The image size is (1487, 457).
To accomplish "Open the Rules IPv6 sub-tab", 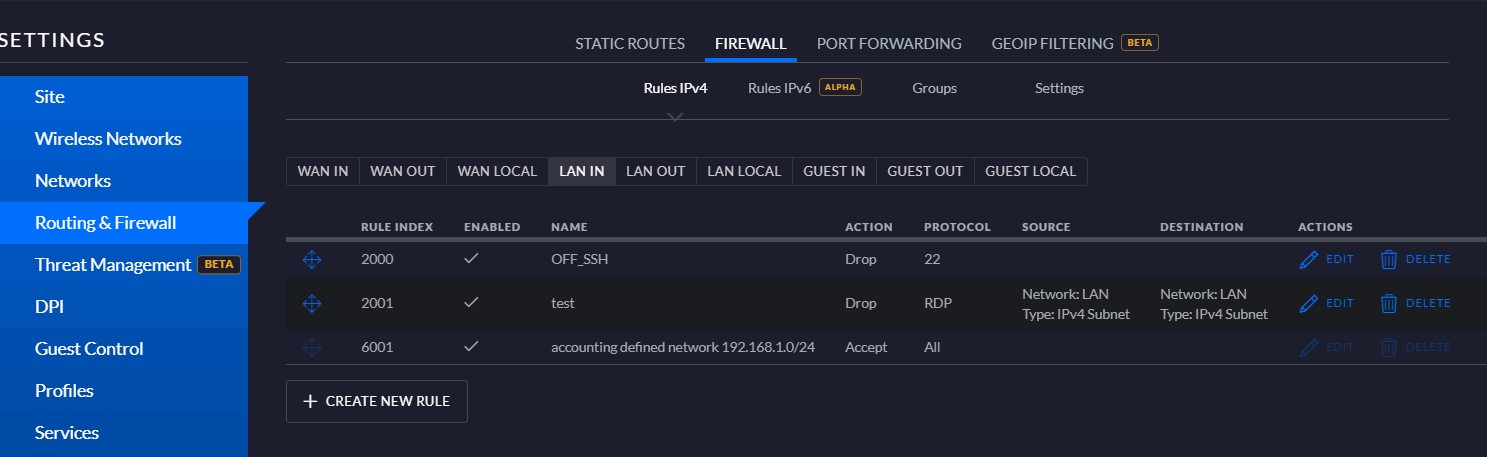I will tap(779, 88).
